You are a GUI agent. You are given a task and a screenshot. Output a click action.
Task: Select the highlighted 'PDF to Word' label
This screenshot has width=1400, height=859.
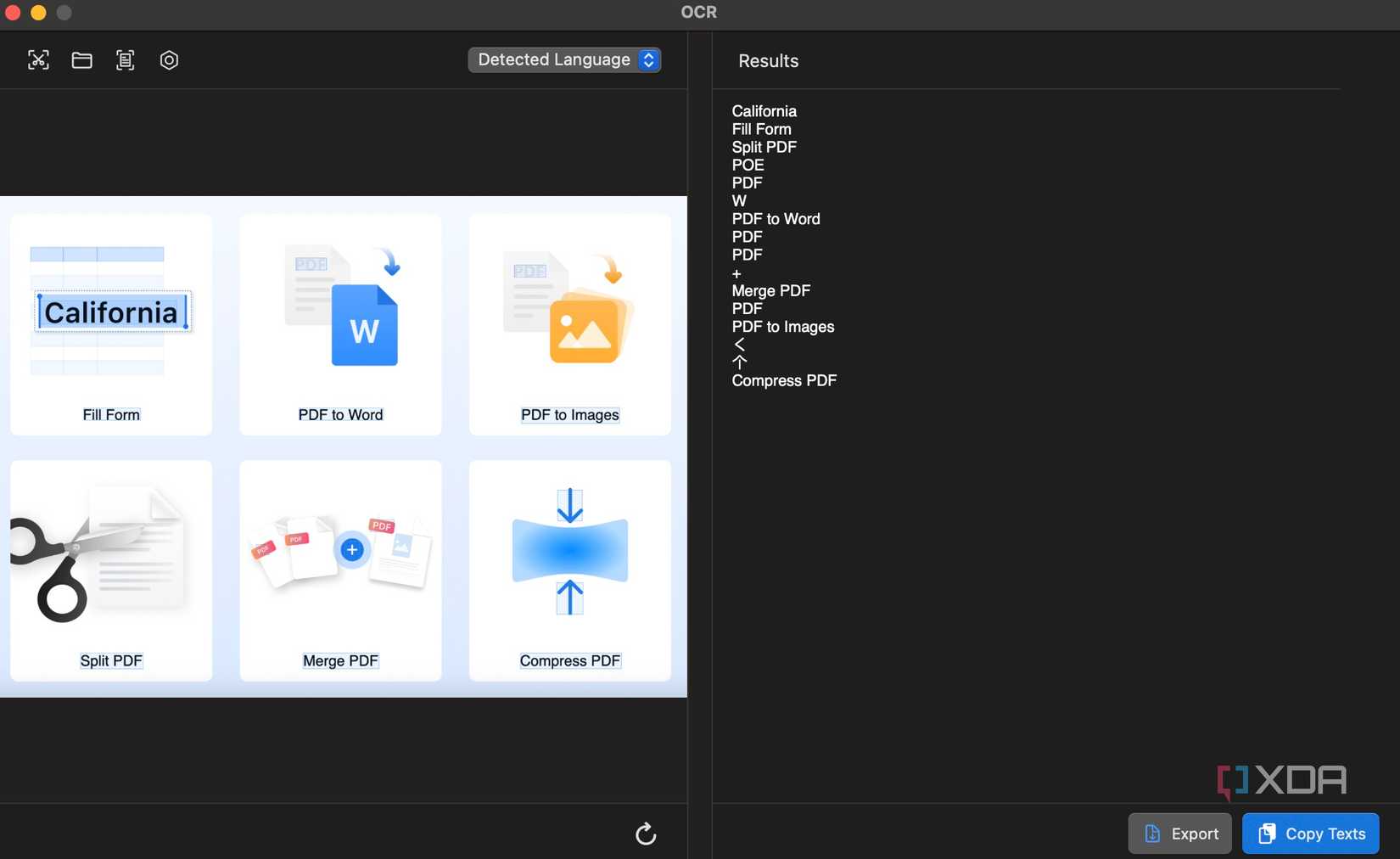pyautogui.click(x=340, y=415)
